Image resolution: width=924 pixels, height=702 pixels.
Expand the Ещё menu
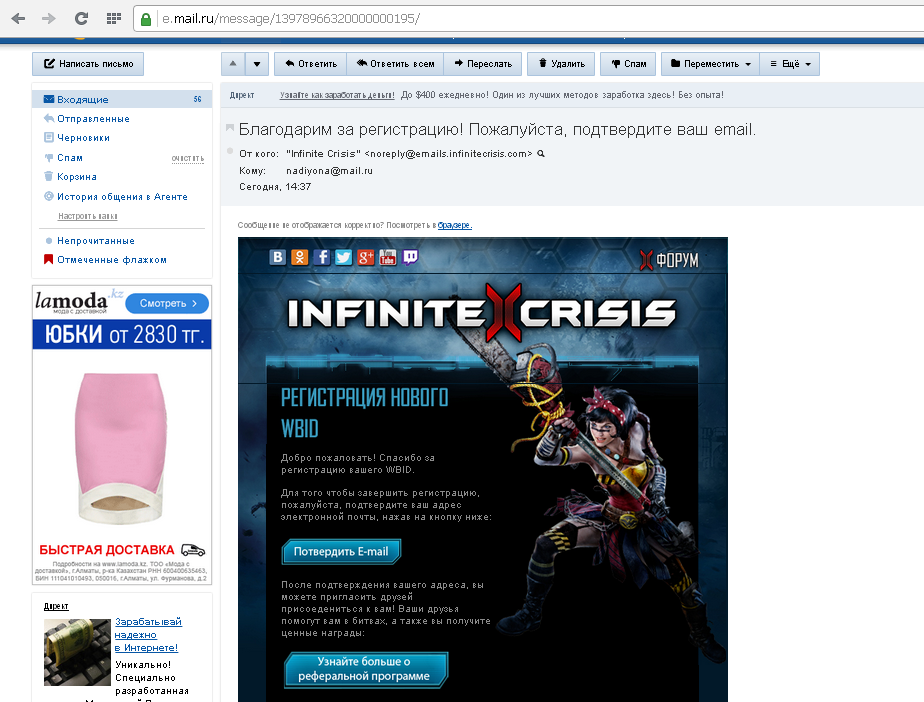pos(790,64)
